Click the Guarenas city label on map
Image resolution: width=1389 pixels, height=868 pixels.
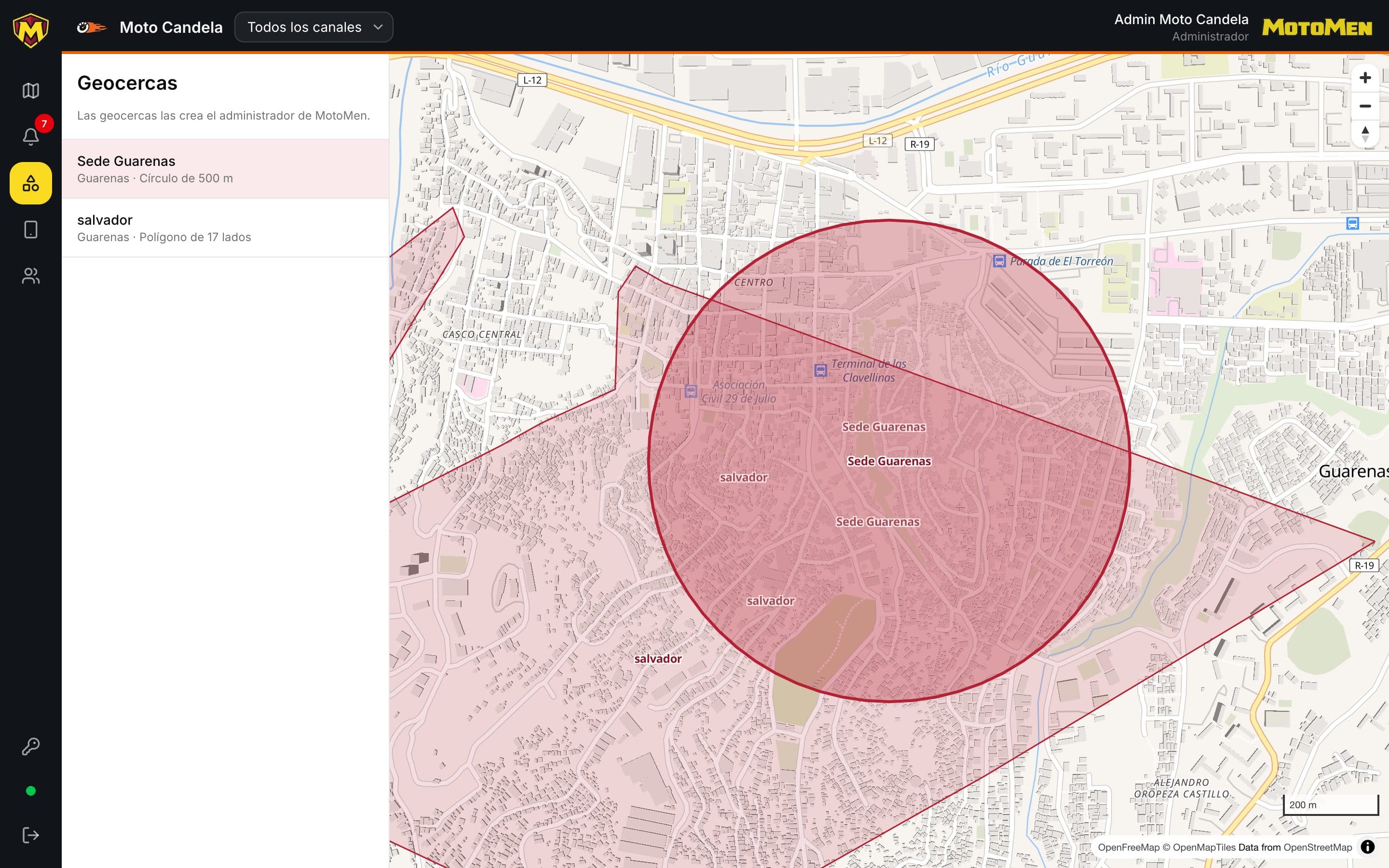click(x=1353, y=471)
